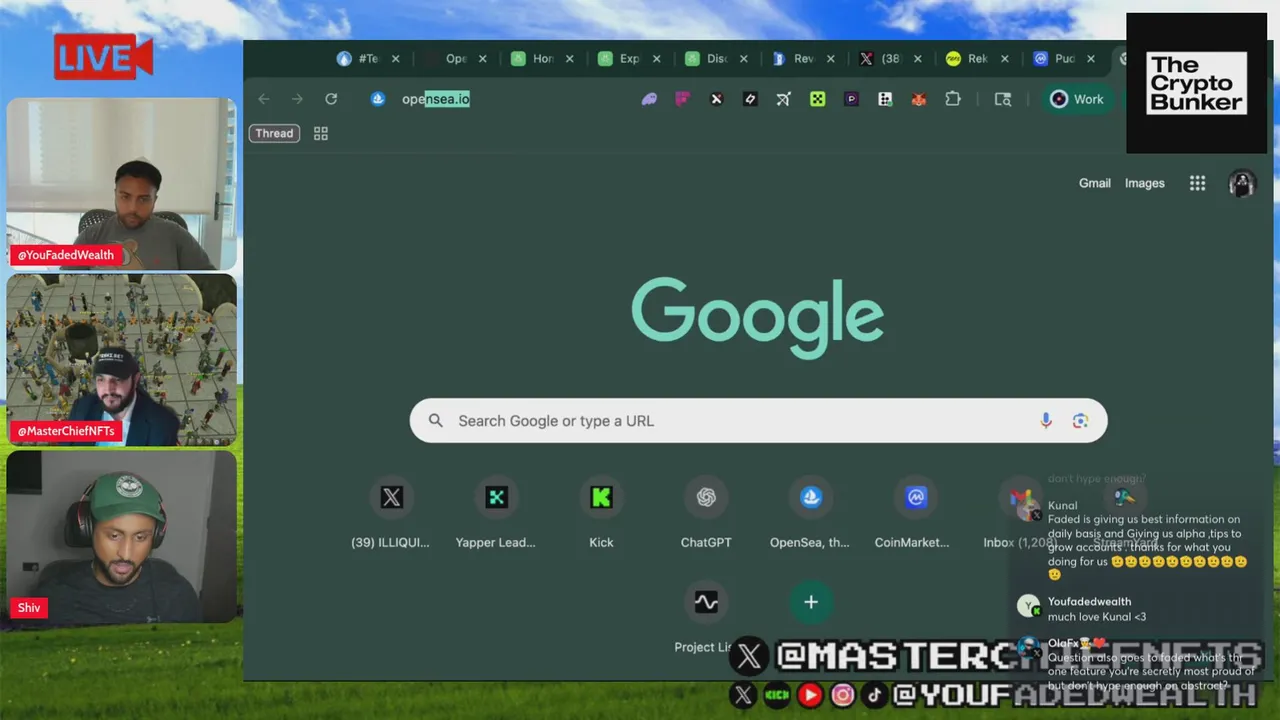Click the browser forward arrow
The width and height of the screenshot is (1280, 720).
(297, 99)
